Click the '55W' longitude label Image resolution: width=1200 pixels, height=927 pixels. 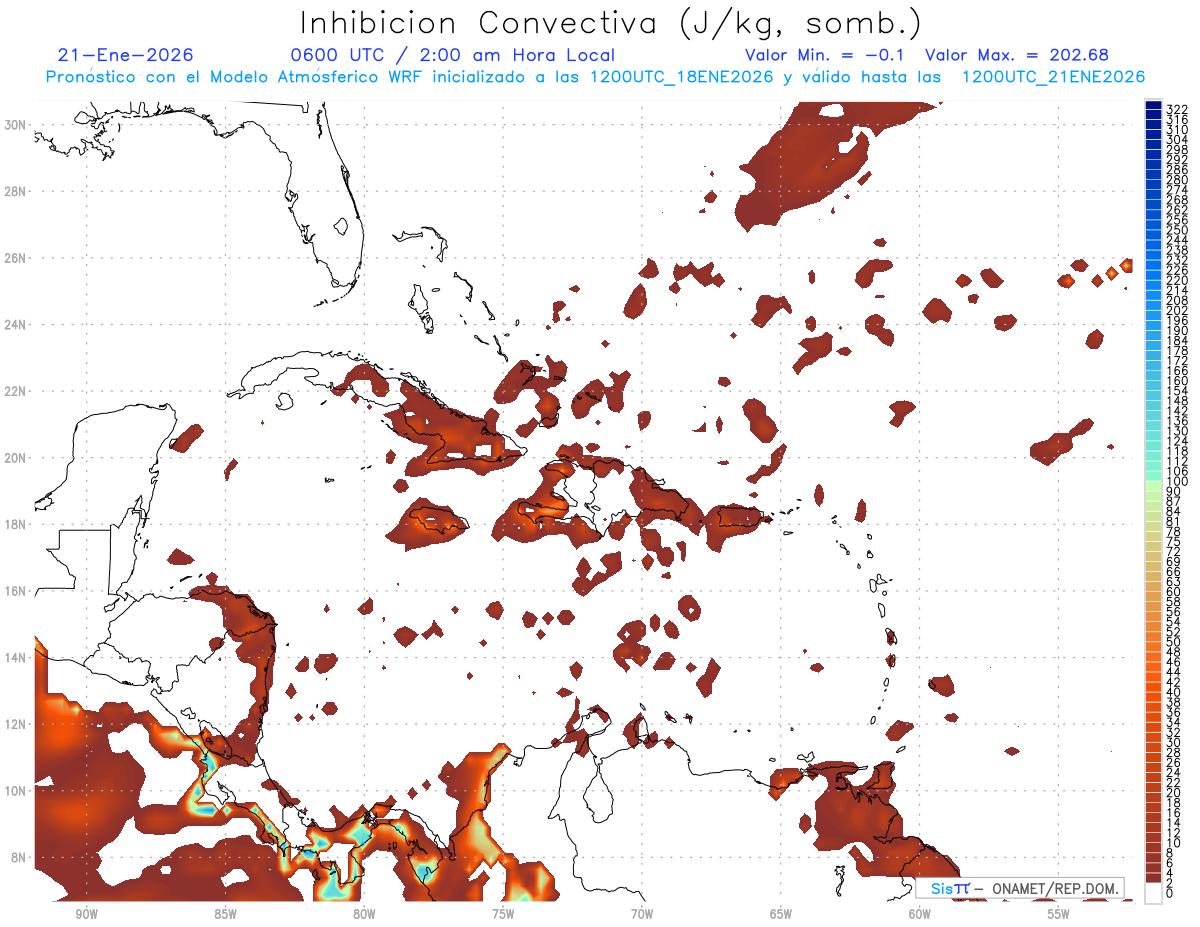(1058, 915)
